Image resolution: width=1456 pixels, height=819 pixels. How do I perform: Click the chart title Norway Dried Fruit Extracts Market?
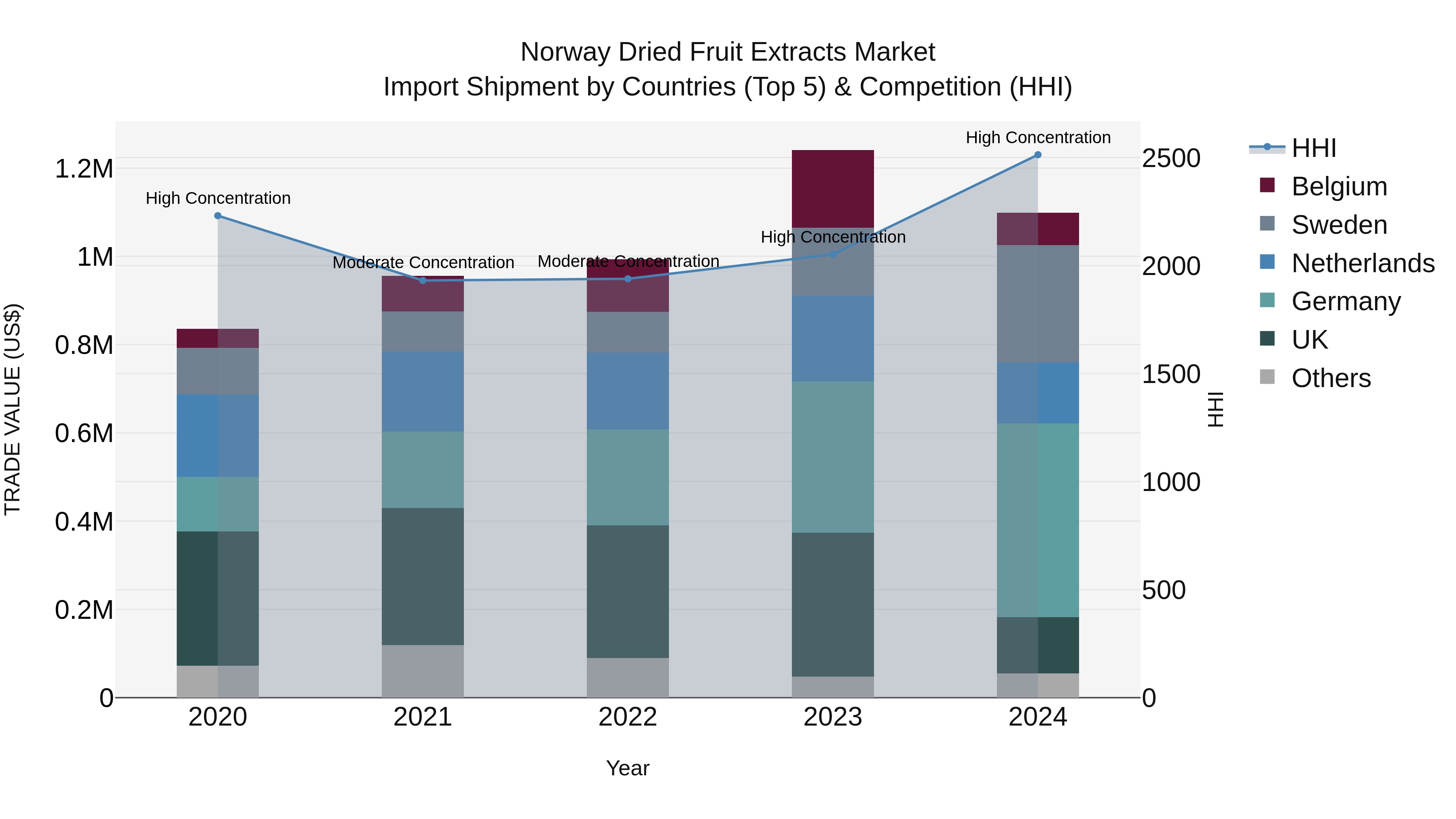click(x=728, y=52)
